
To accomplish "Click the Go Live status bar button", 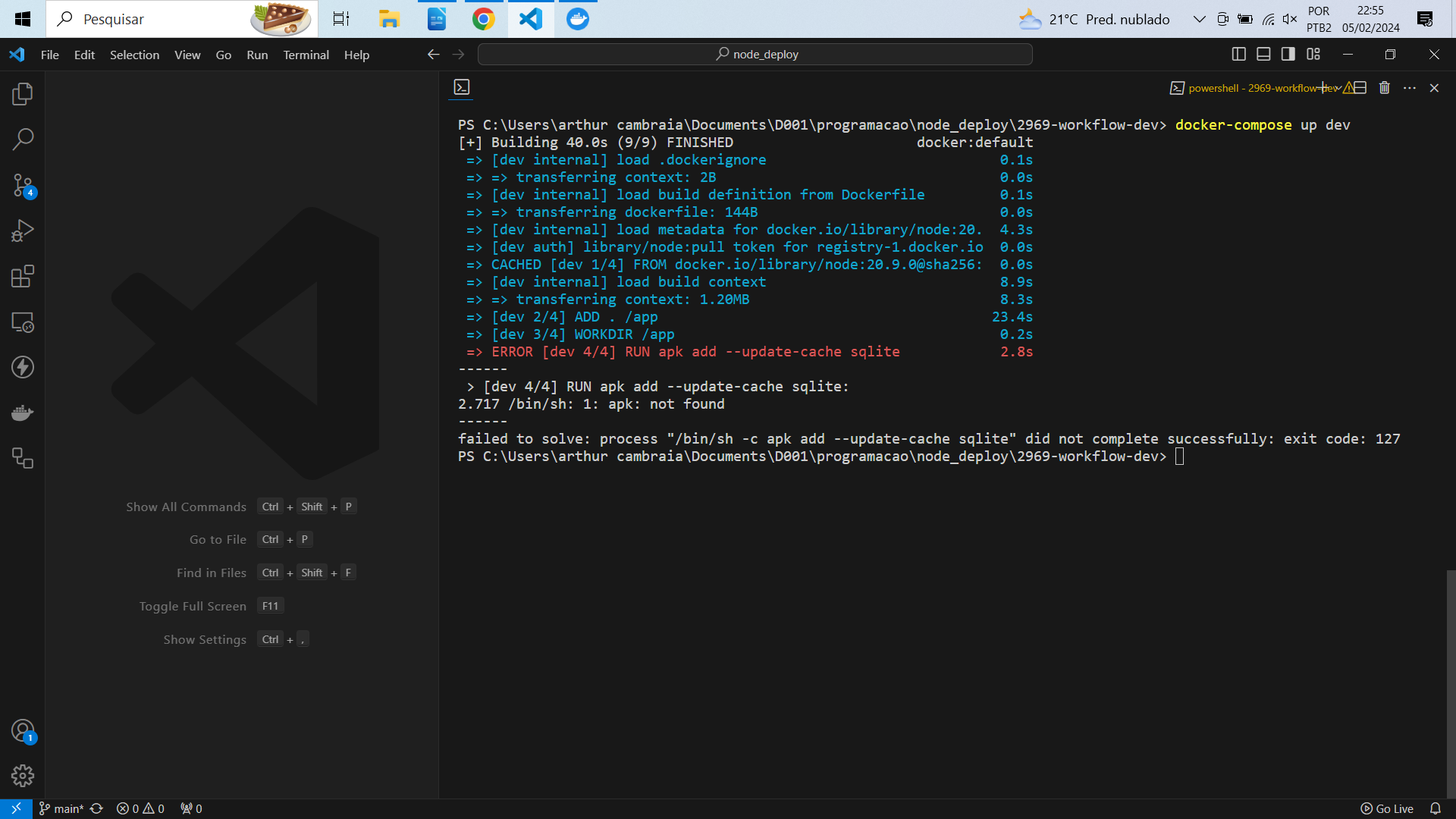I will point(1388,808).
